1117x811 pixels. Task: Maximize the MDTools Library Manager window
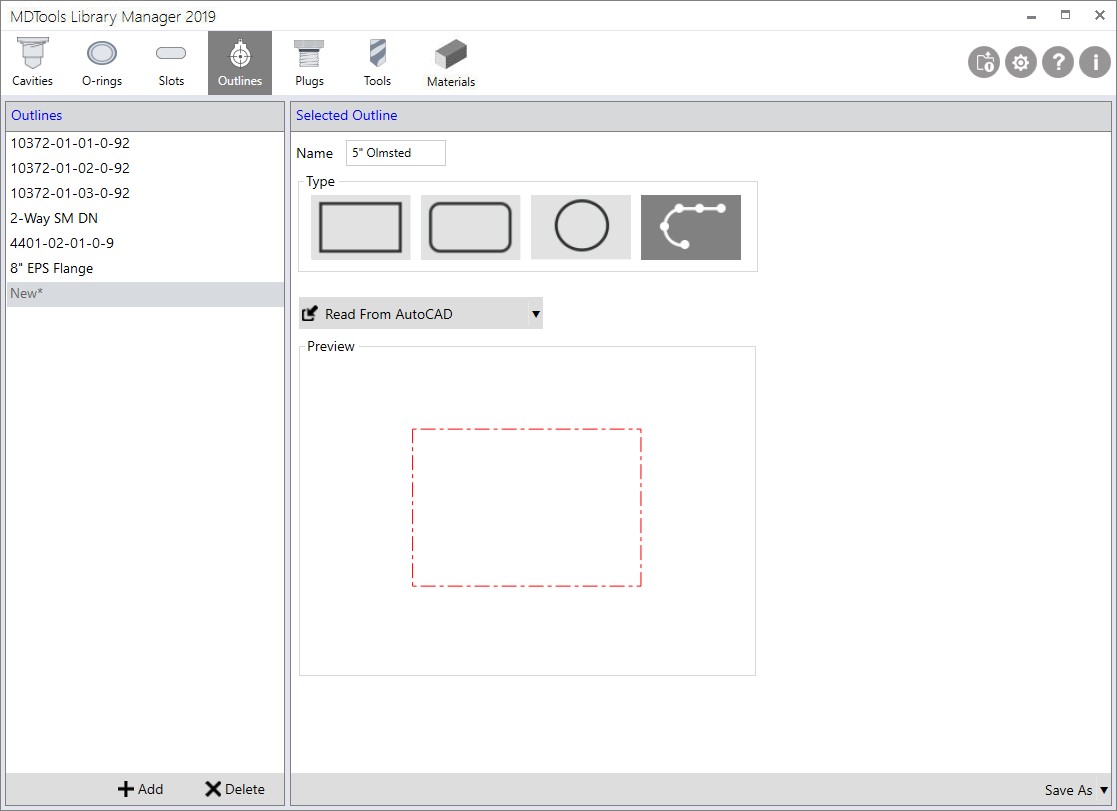[1065, 16]
